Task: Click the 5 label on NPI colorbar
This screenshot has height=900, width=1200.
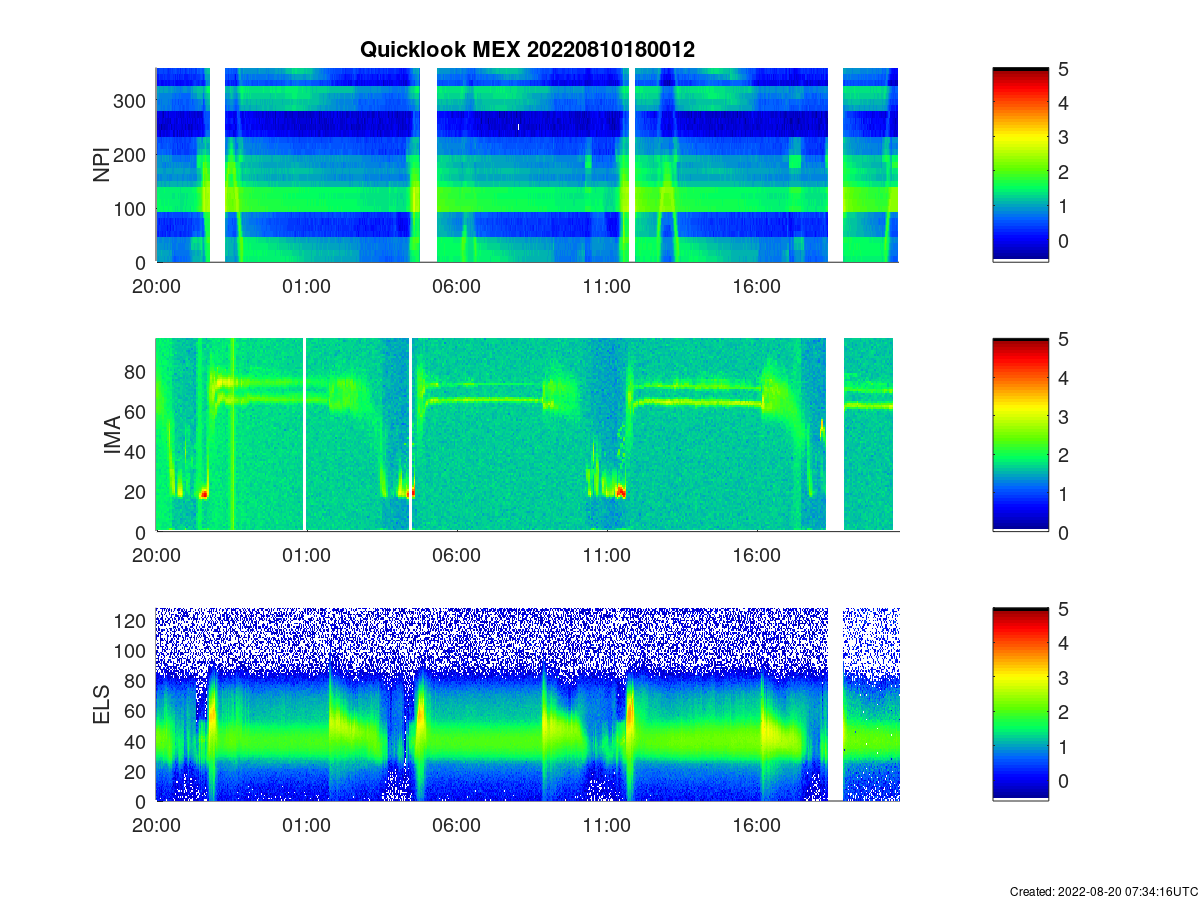Action: 1065,69
